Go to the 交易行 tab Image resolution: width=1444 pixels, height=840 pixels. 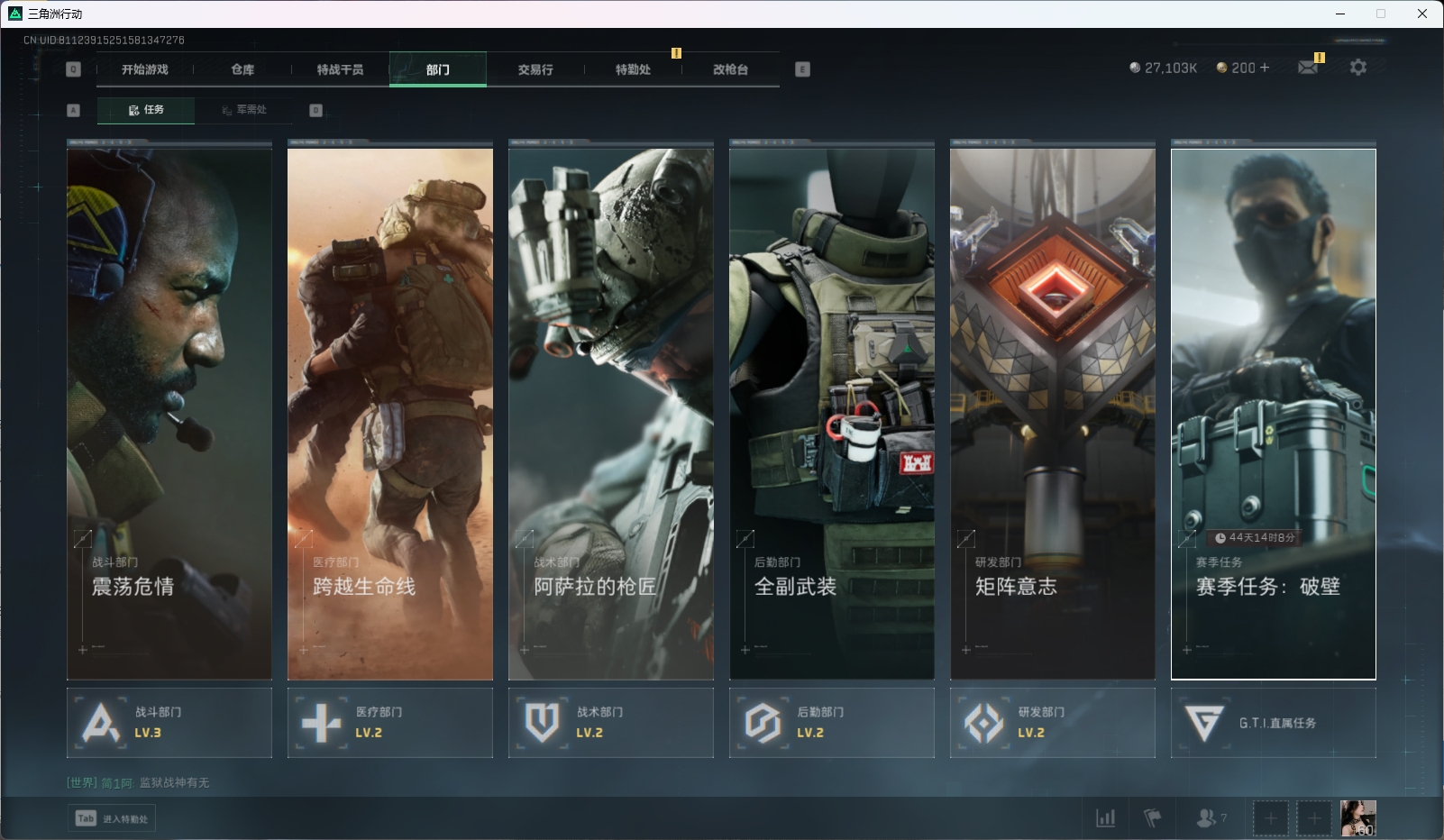pos(535,69)
